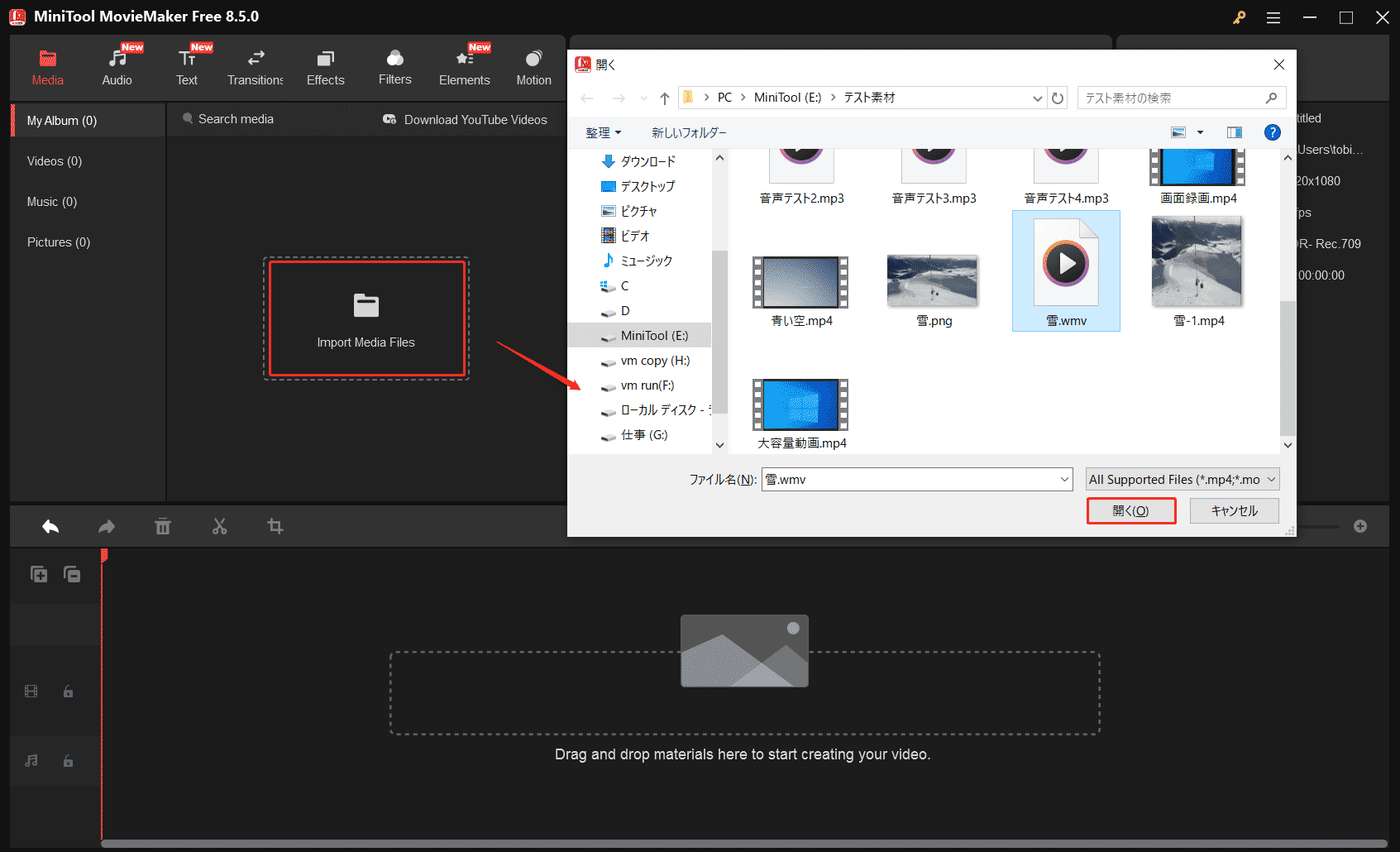Image resolution: width=1400 pixels, height=852 pixels.
Task: Click the 開く(O) button to open 雪.wmv
Action: [x=1131, y=510]
